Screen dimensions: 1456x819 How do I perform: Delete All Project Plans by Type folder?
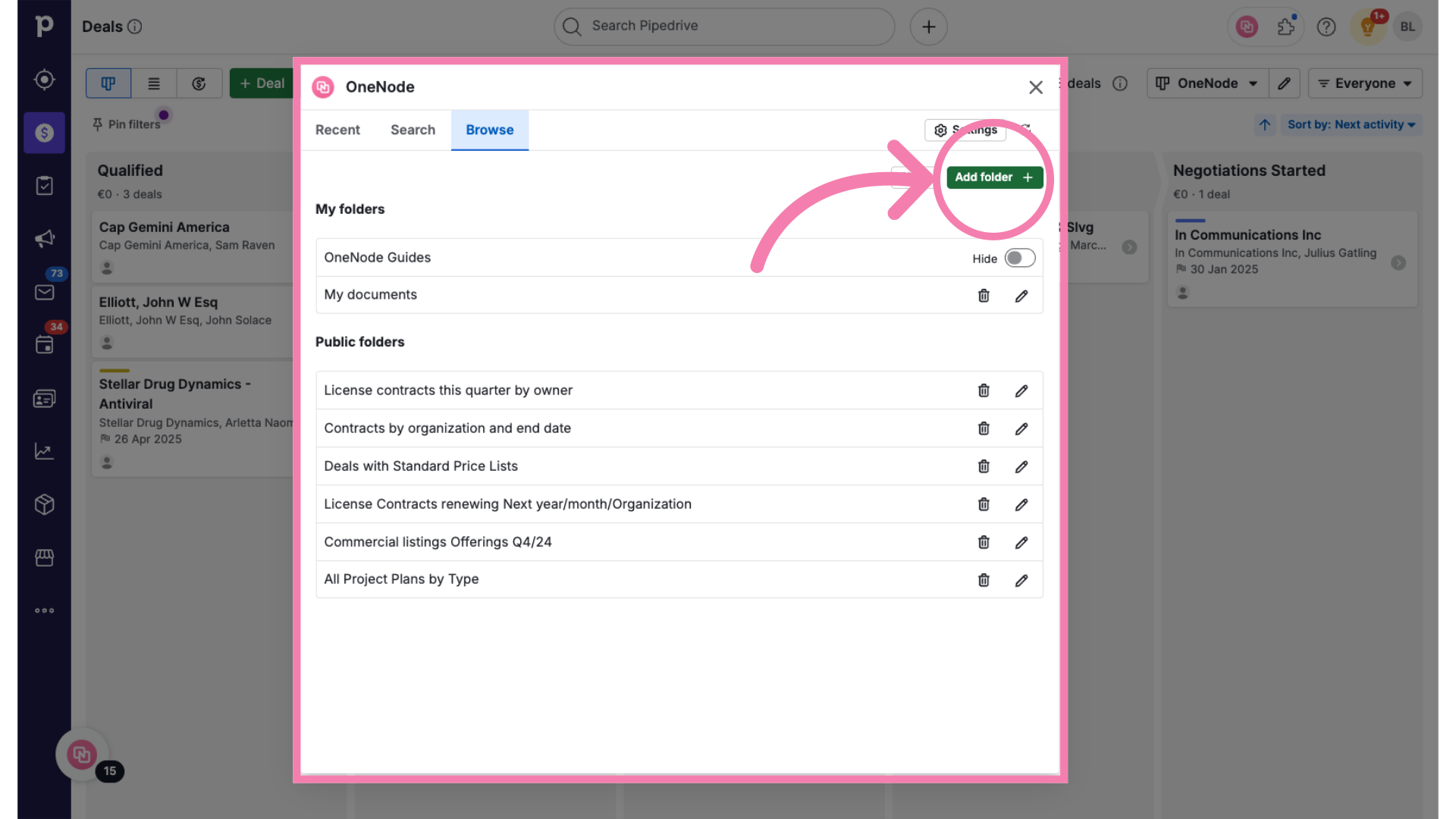(x=984, y=580)
